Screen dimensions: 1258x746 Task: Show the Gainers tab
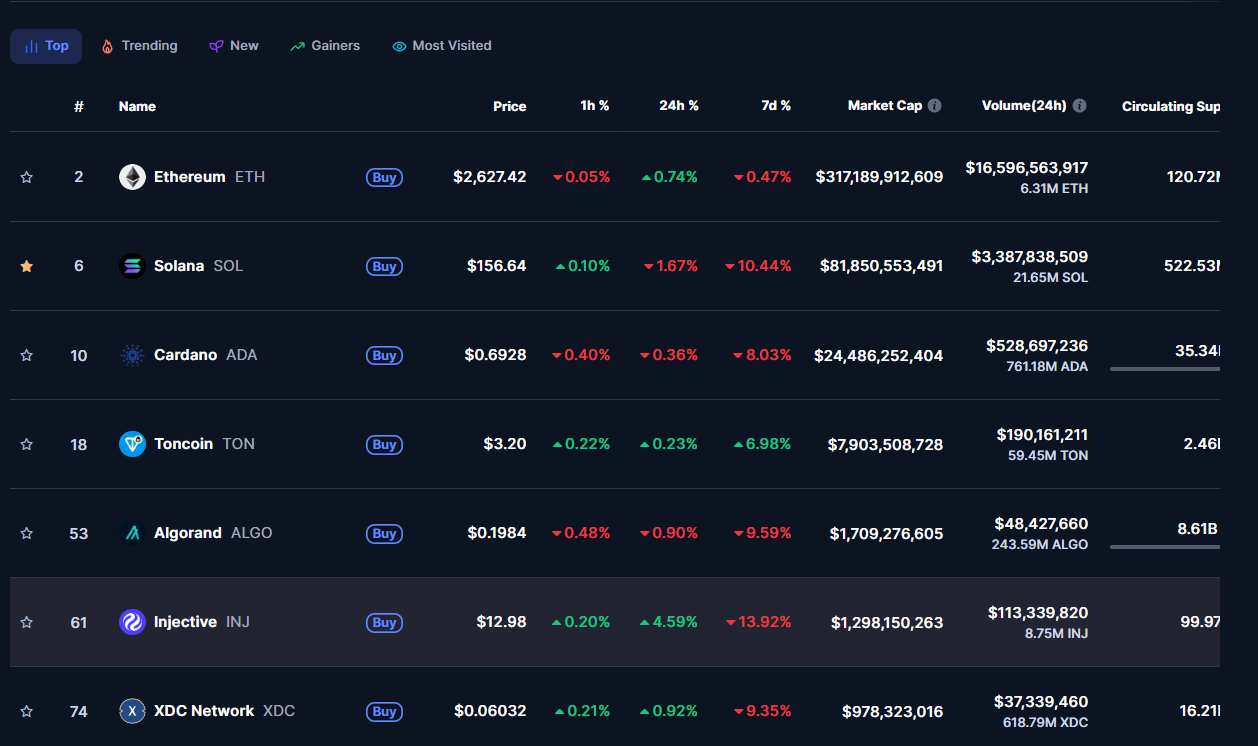325,46
